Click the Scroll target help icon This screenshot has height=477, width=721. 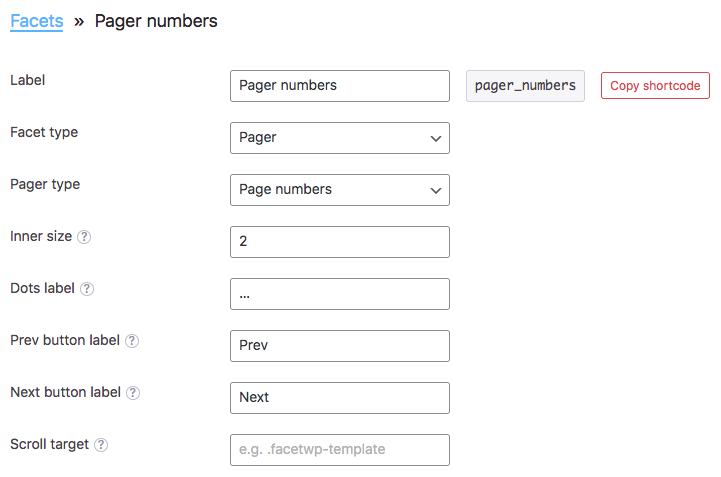coord(101,445)
